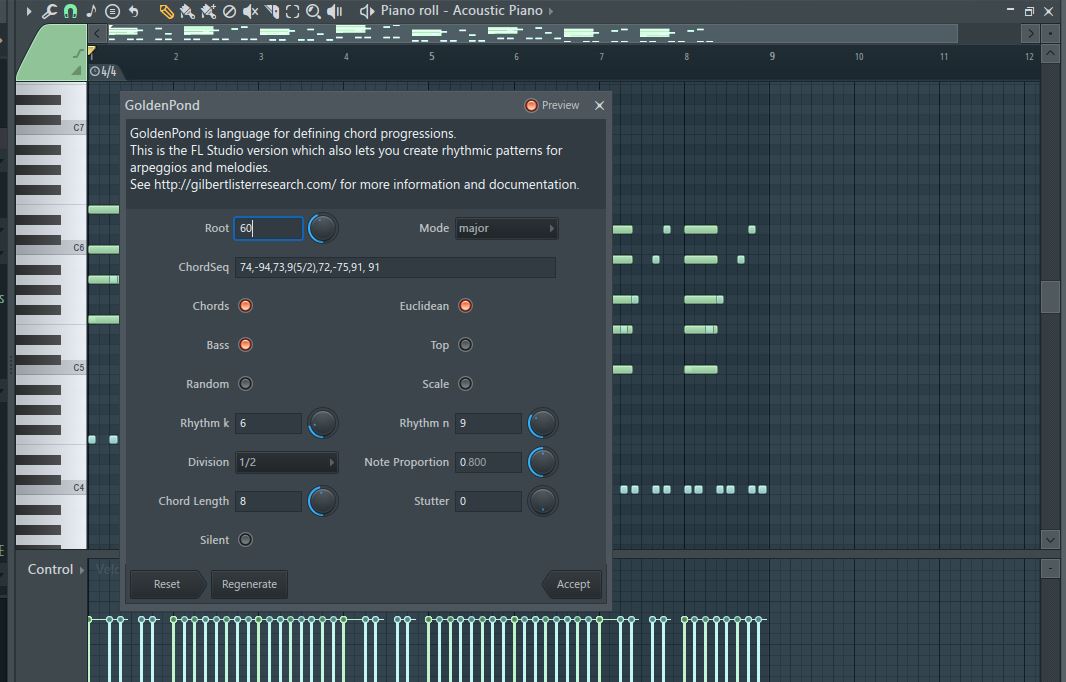Click the undo arrow icon
Screen dimensions: 1066x682
coord(133,11)
